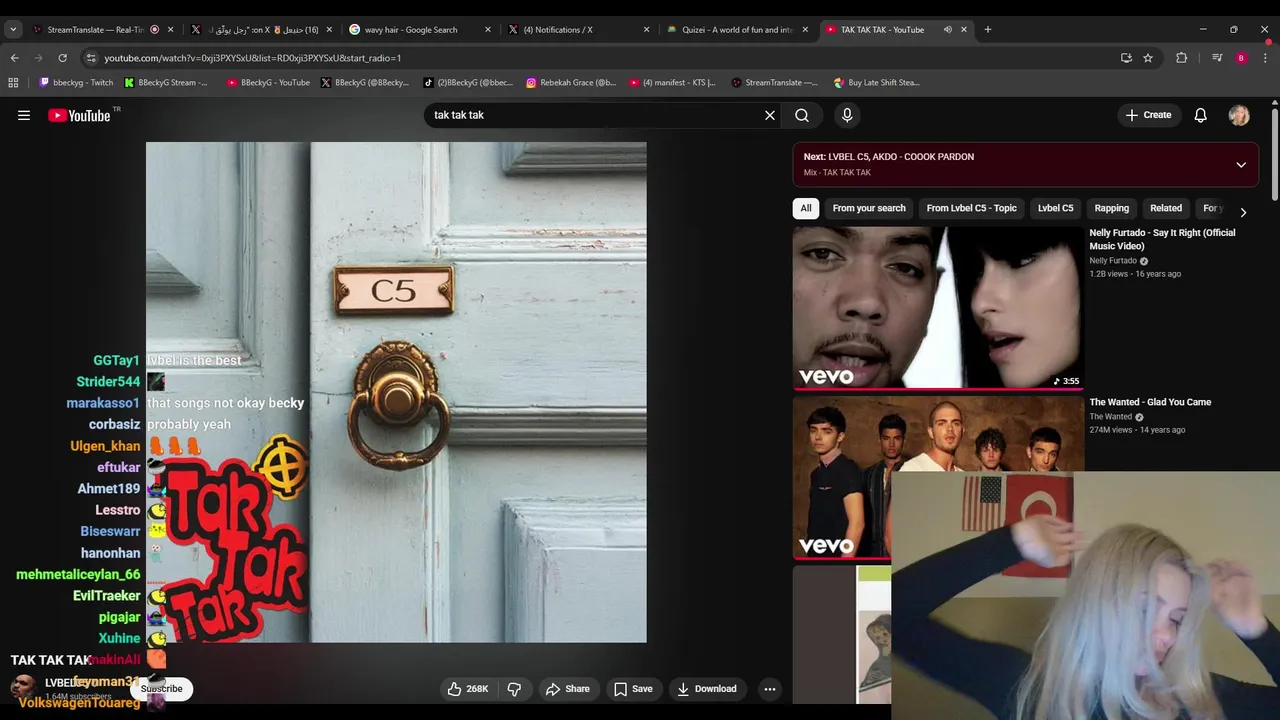
Task: Subscribe to the LVBEL C5 channel
Action: 162,689
